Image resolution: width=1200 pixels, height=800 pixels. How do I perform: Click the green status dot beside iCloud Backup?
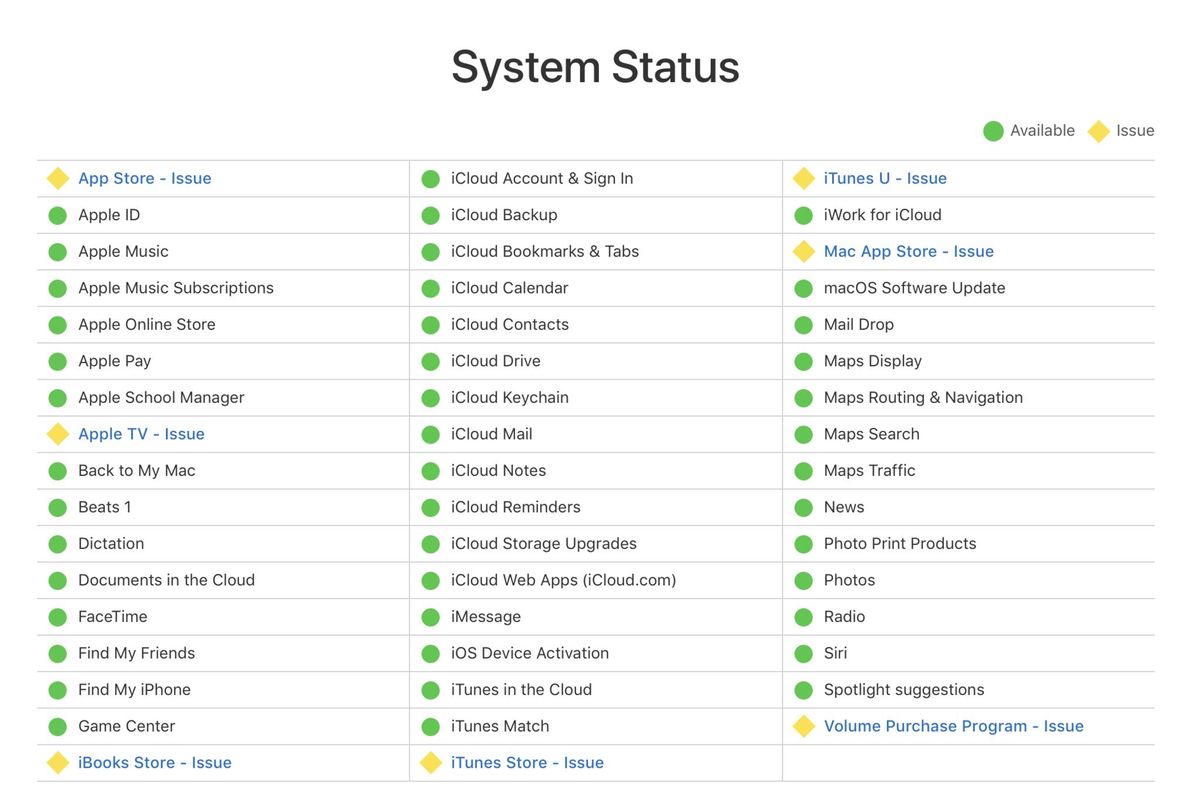[x=431, y=215]
